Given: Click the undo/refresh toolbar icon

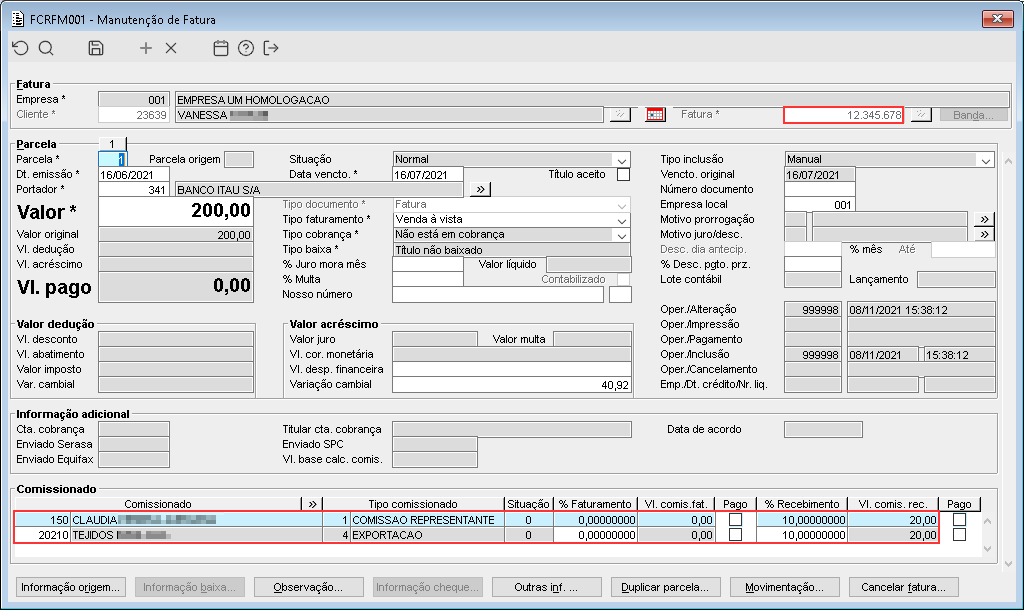Looking at the screenshot, I should [x=21, y=48].
